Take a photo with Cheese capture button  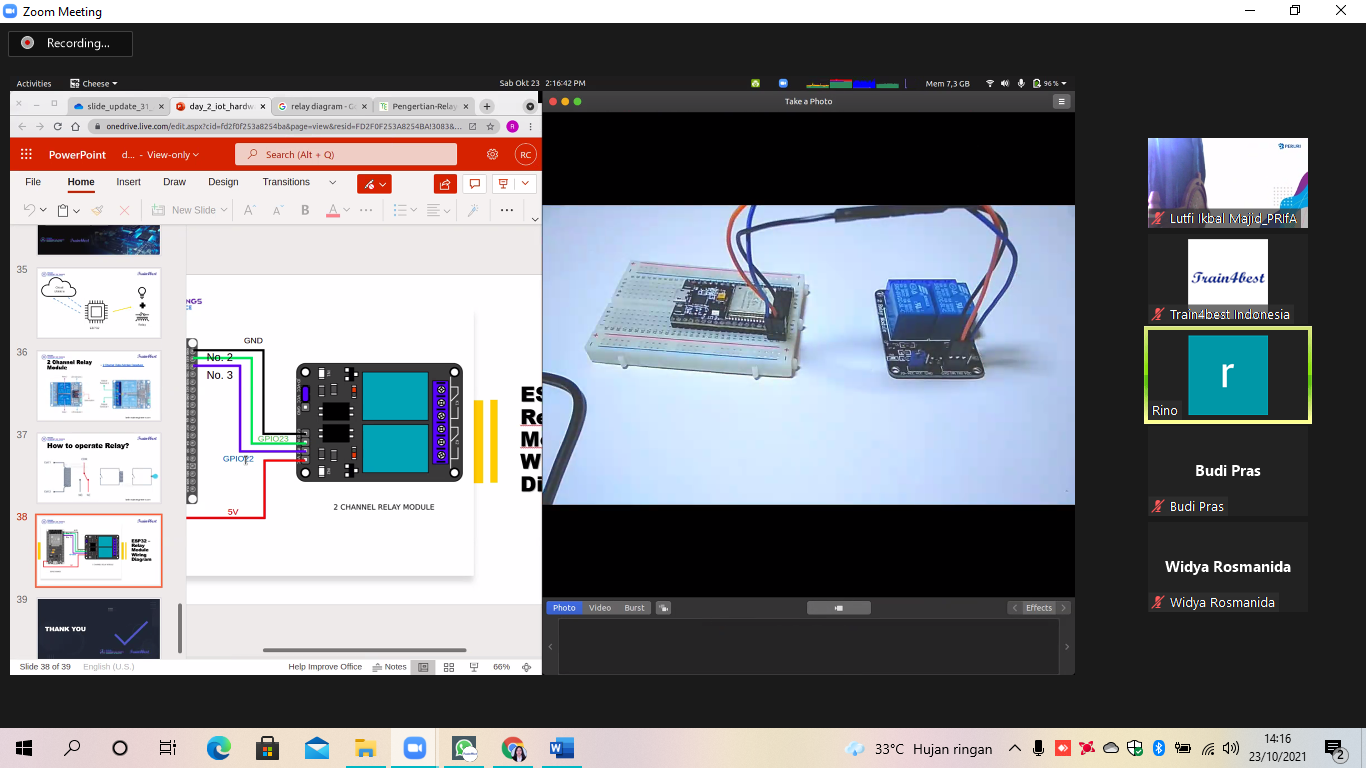point(838,608)
